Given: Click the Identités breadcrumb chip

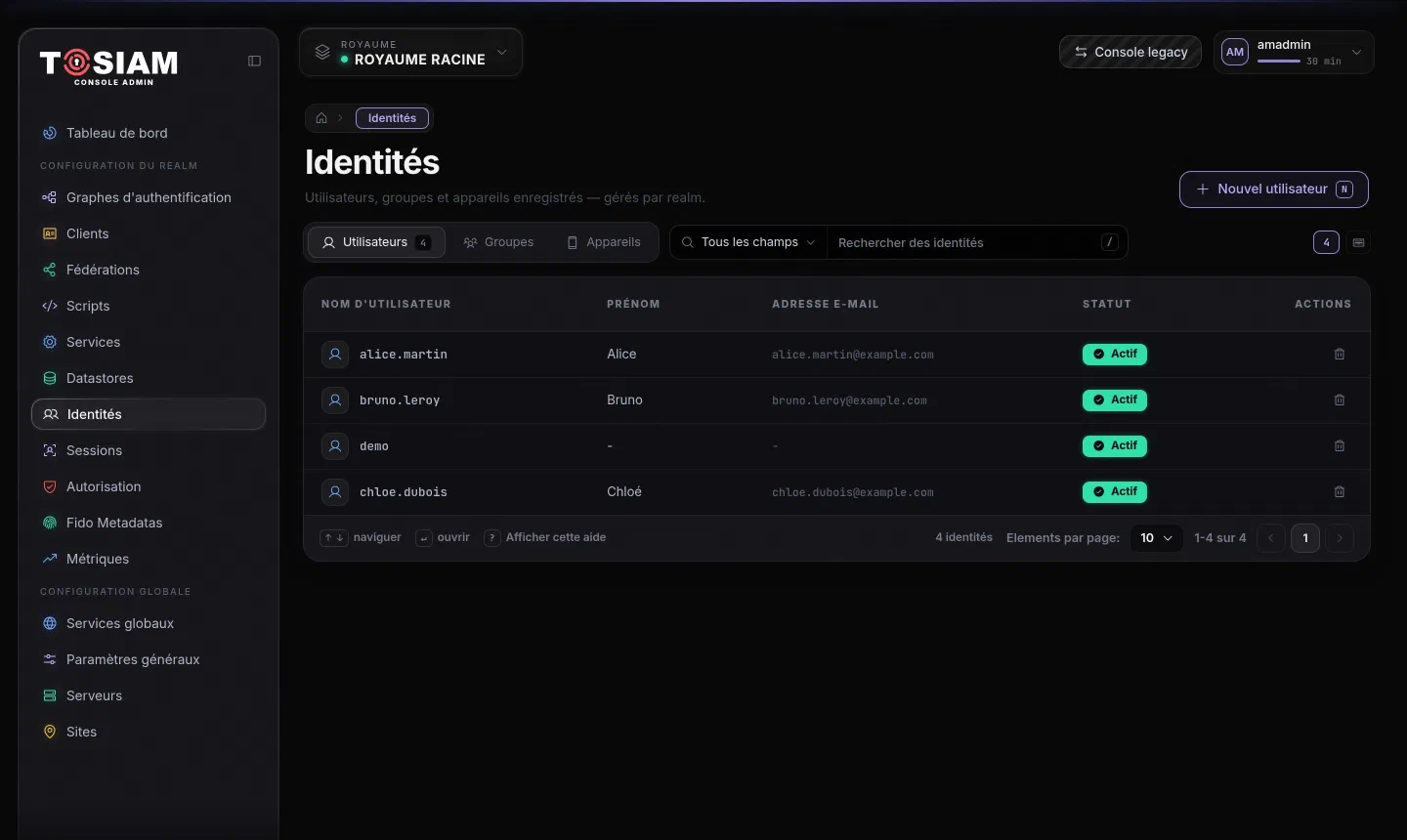Looking at the screenshot, I should pyautogui.click(x=392, y=118).
